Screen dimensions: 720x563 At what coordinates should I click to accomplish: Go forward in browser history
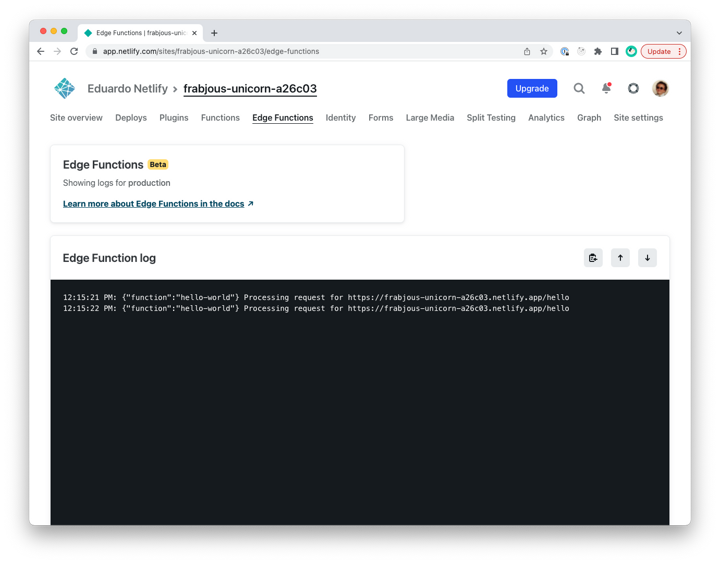(x=57, y=51)
